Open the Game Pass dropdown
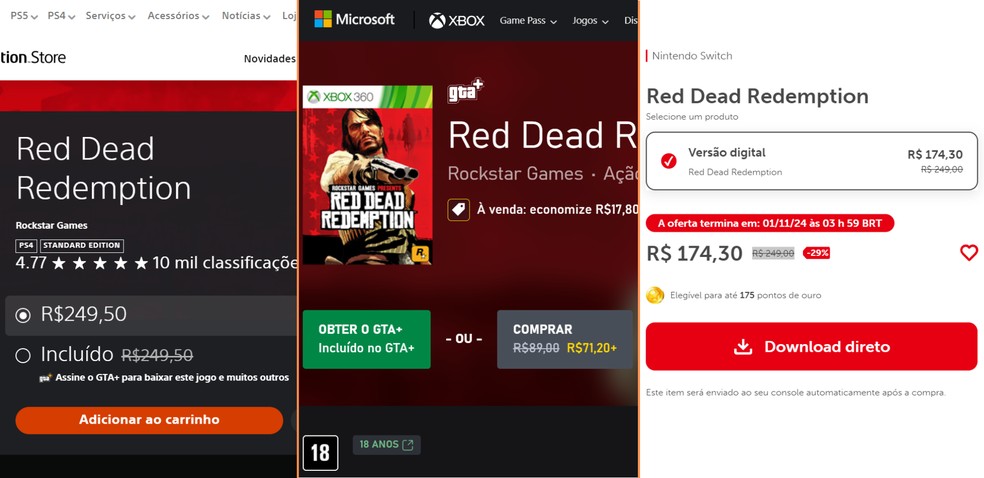984x478 pixels. (x=528, y=20)
